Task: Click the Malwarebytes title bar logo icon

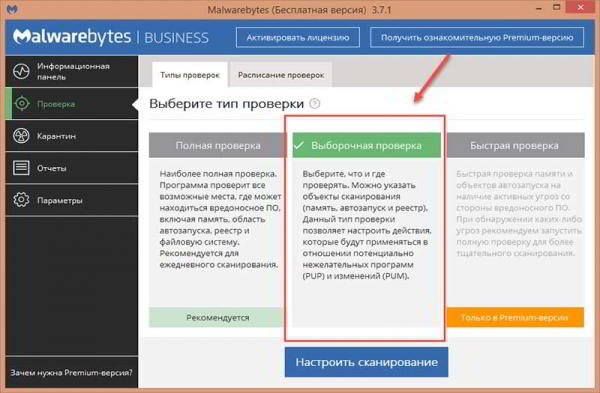Action: click(12, 9)
